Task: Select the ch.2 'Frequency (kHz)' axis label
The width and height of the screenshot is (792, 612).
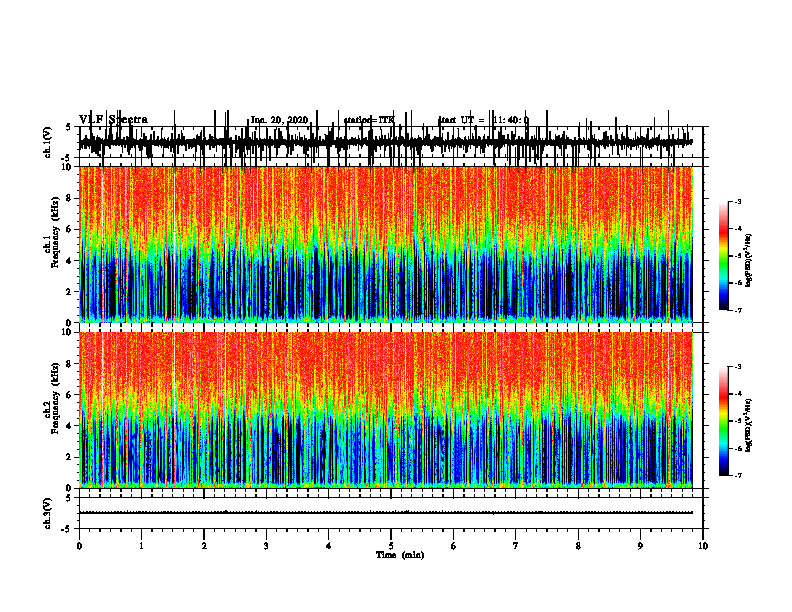Action: (x=57, y=398)
